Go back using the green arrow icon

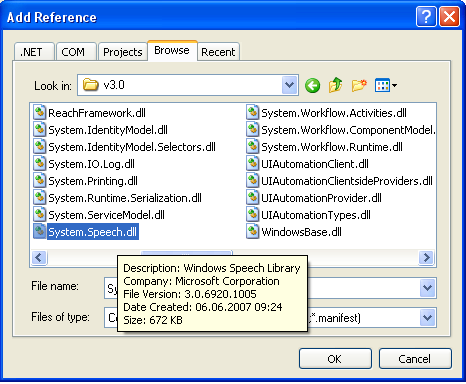pyautogui.click(x=312, y=86)
